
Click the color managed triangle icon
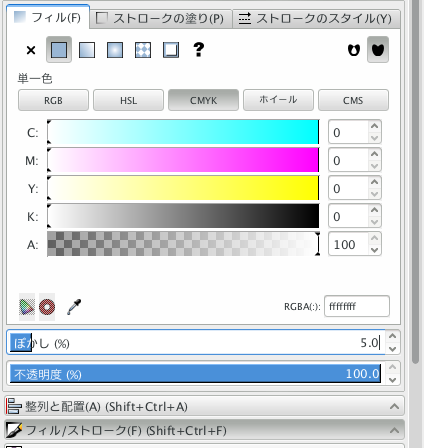[x=27, y=307]
